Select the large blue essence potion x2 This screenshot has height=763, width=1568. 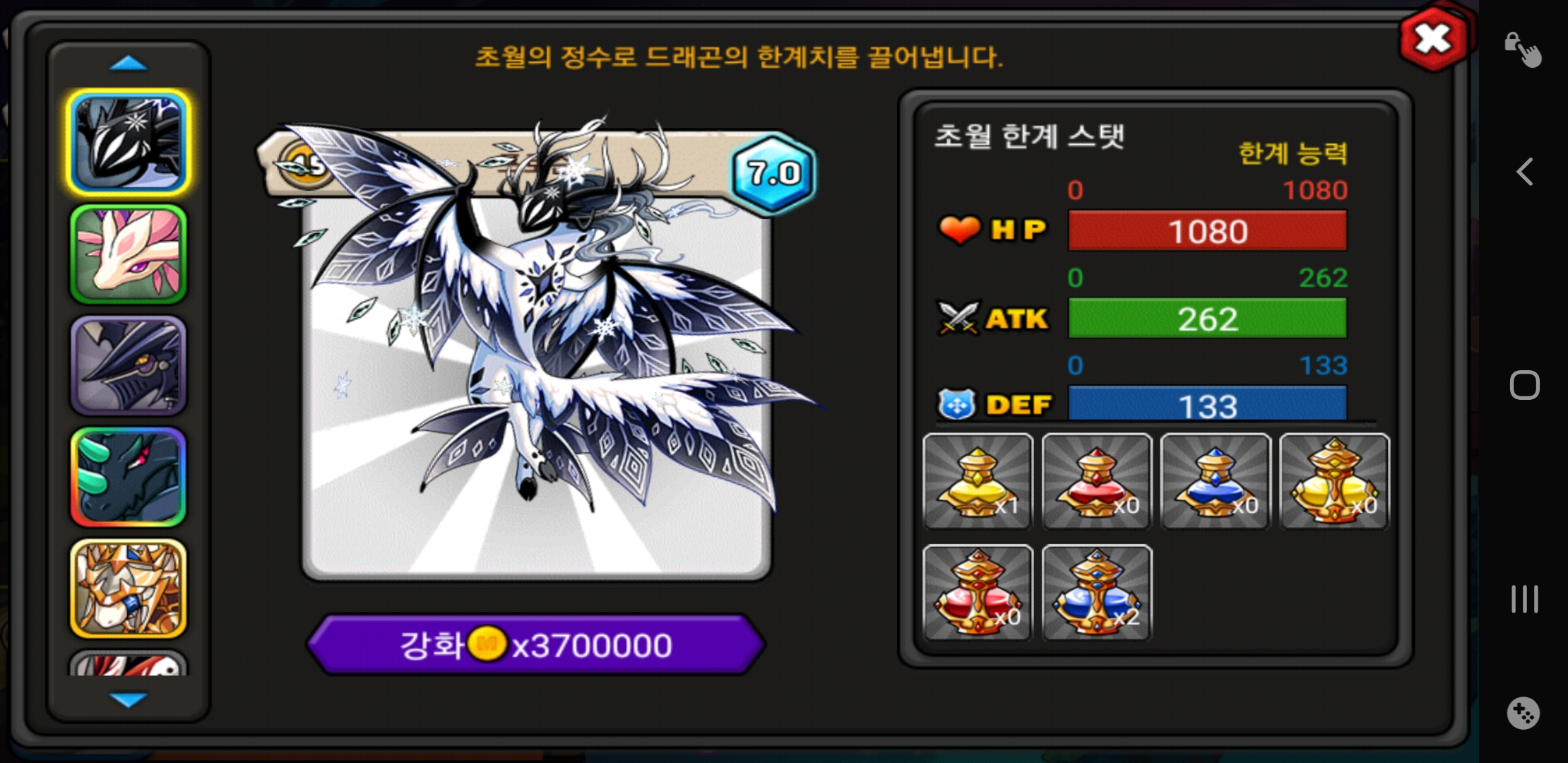1097,593
